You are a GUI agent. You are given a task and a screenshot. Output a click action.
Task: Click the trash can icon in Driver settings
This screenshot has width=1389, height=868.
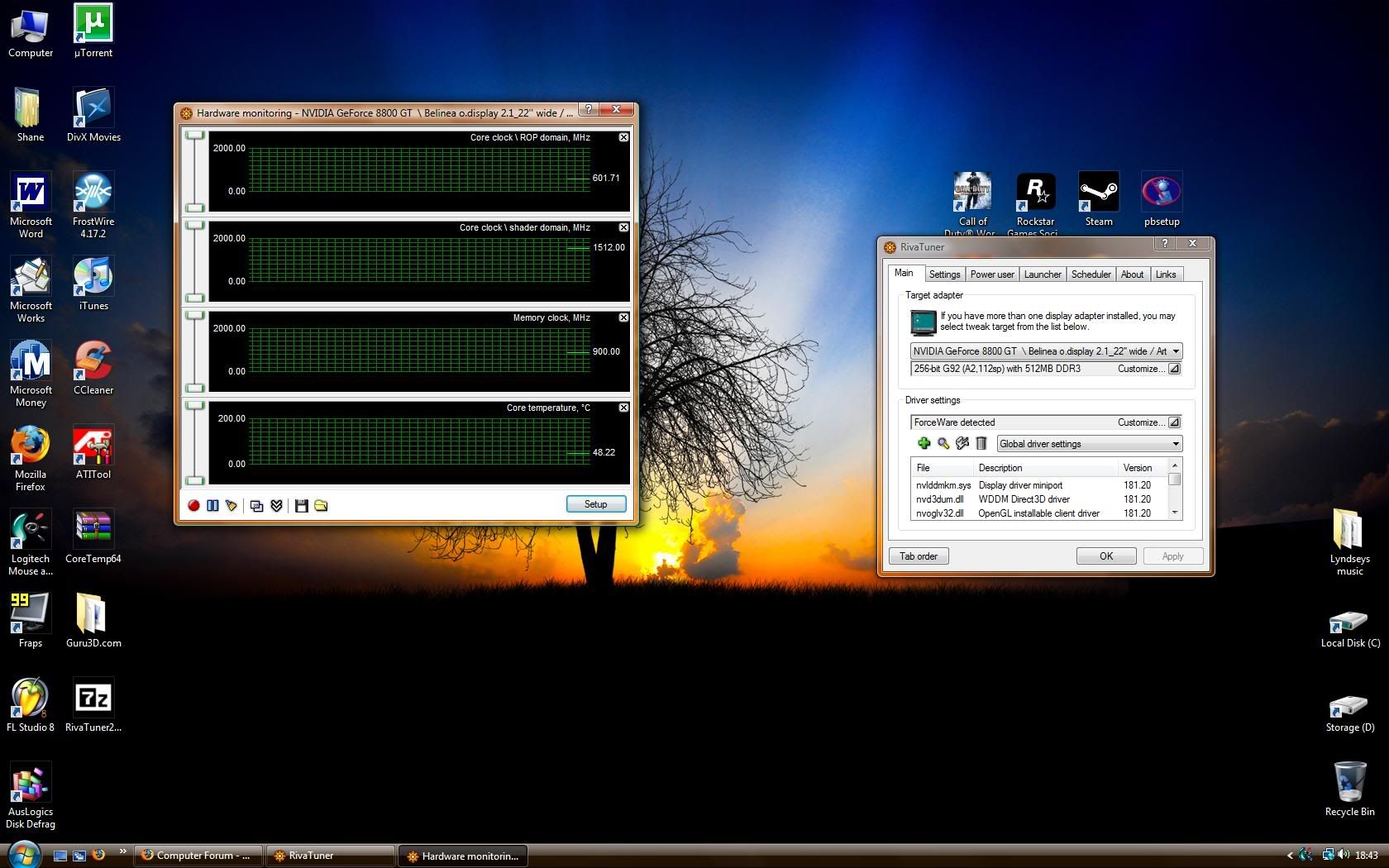981,444
